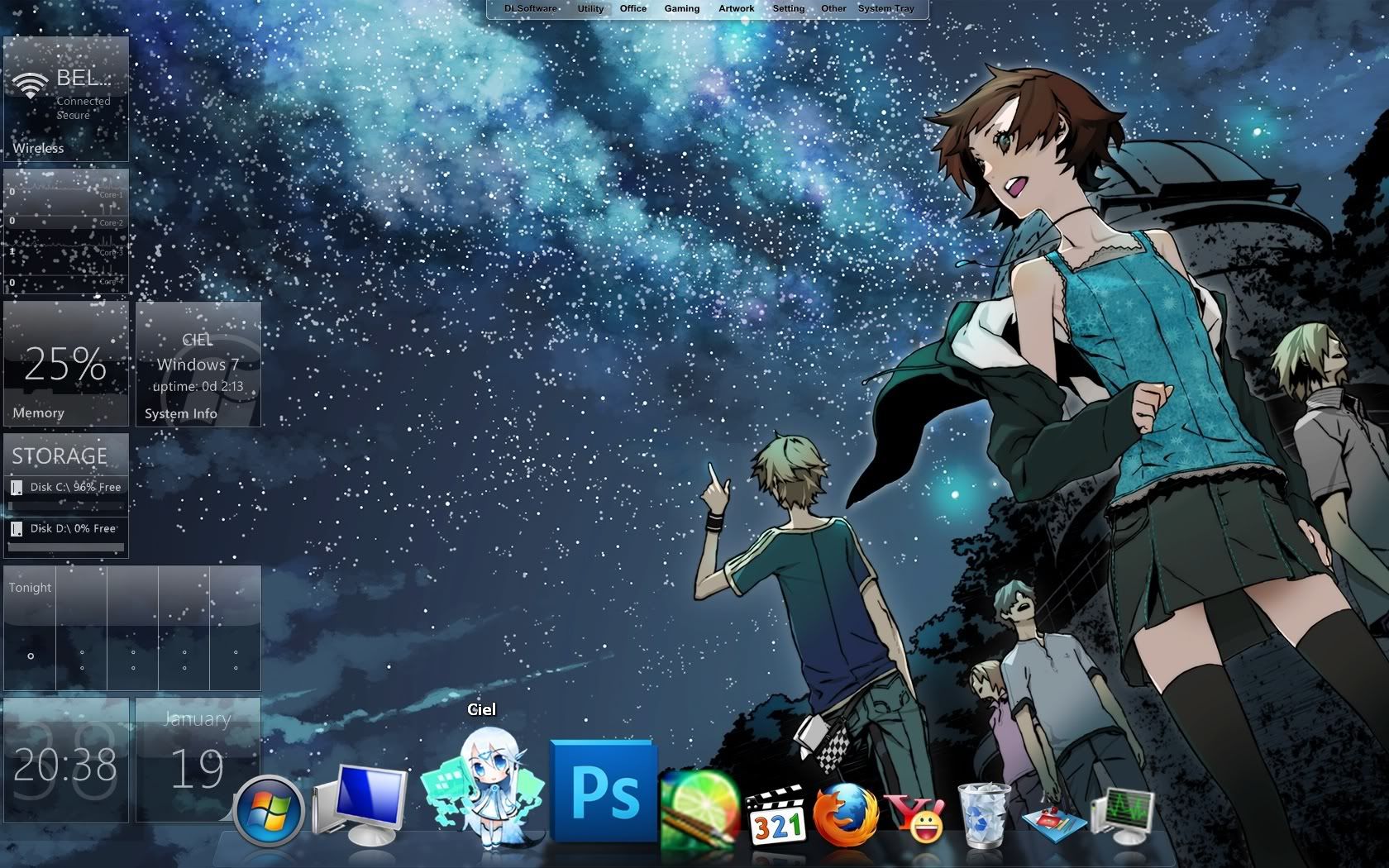Open the My Computer monitor icon
Viewport: 1389px width, 868px height.
coord(360,804)
